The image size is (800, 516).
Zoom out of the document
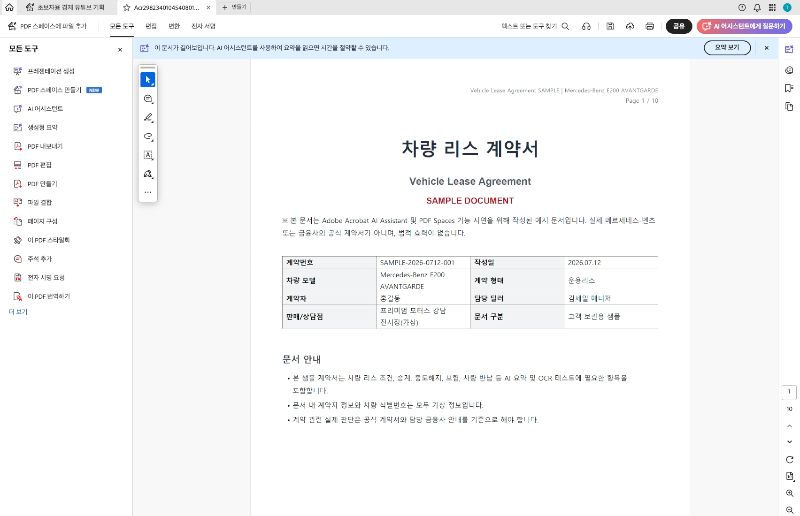[789, 510]
